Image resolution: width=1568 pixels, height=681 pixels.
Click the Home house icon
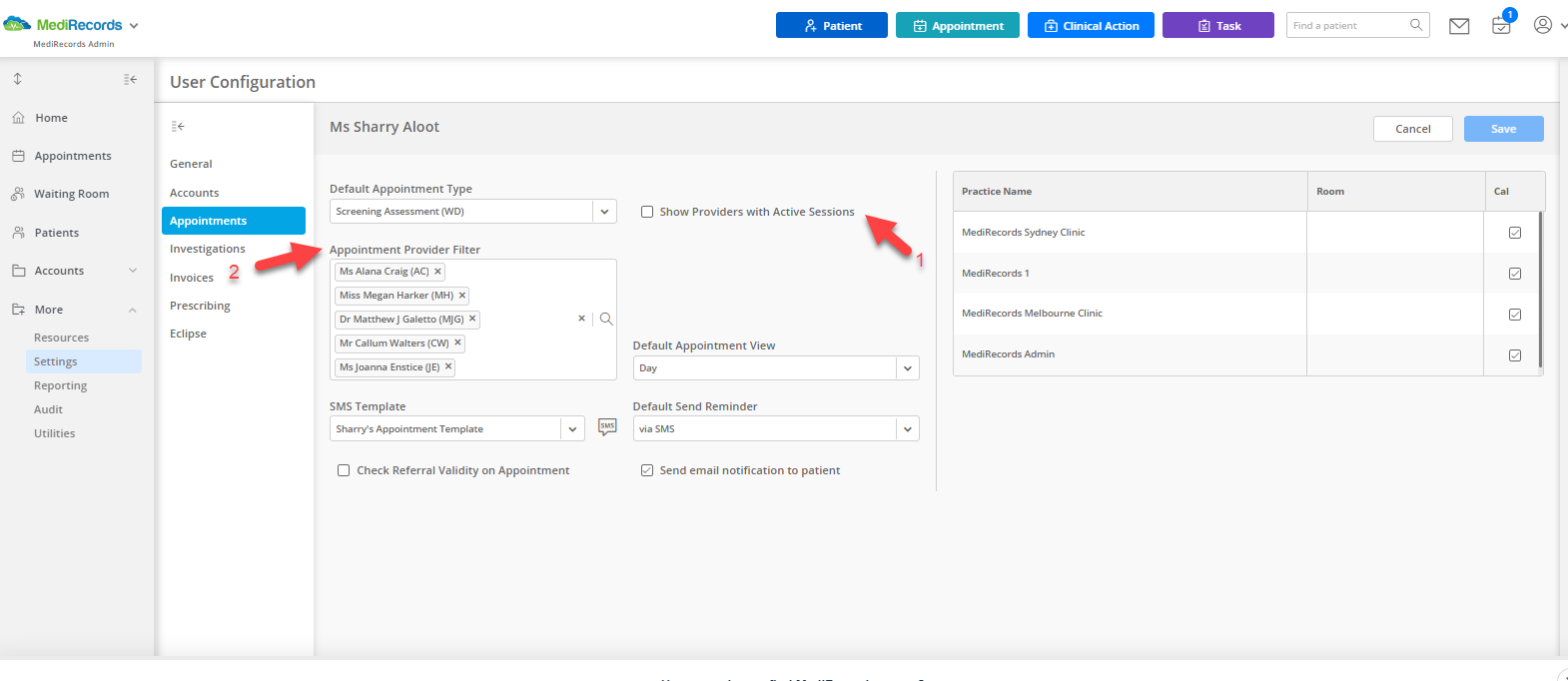(18, 118)
